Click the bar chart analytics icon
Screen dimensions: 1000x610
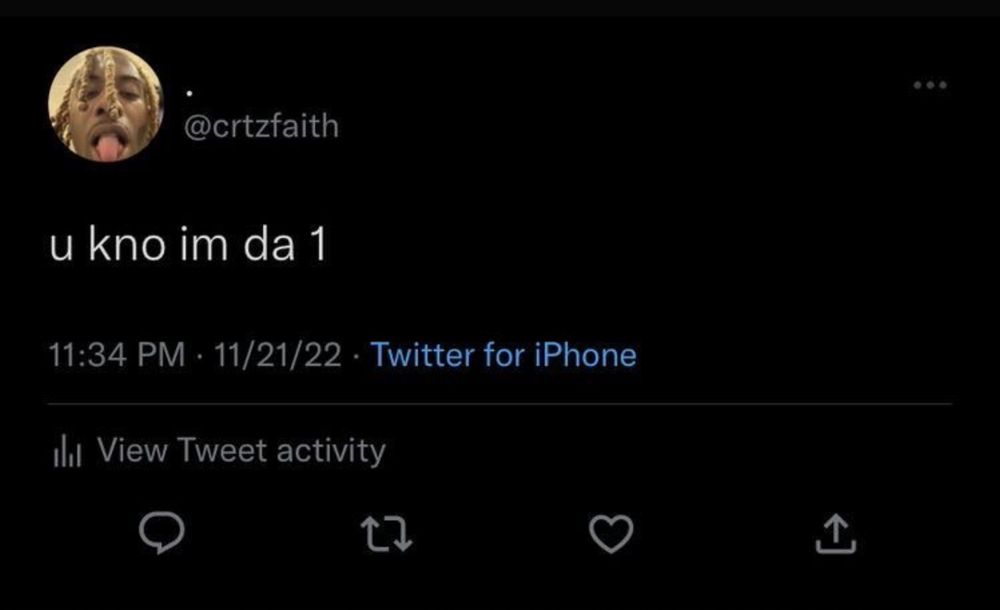pyautogui.click(x=68, y=450)
